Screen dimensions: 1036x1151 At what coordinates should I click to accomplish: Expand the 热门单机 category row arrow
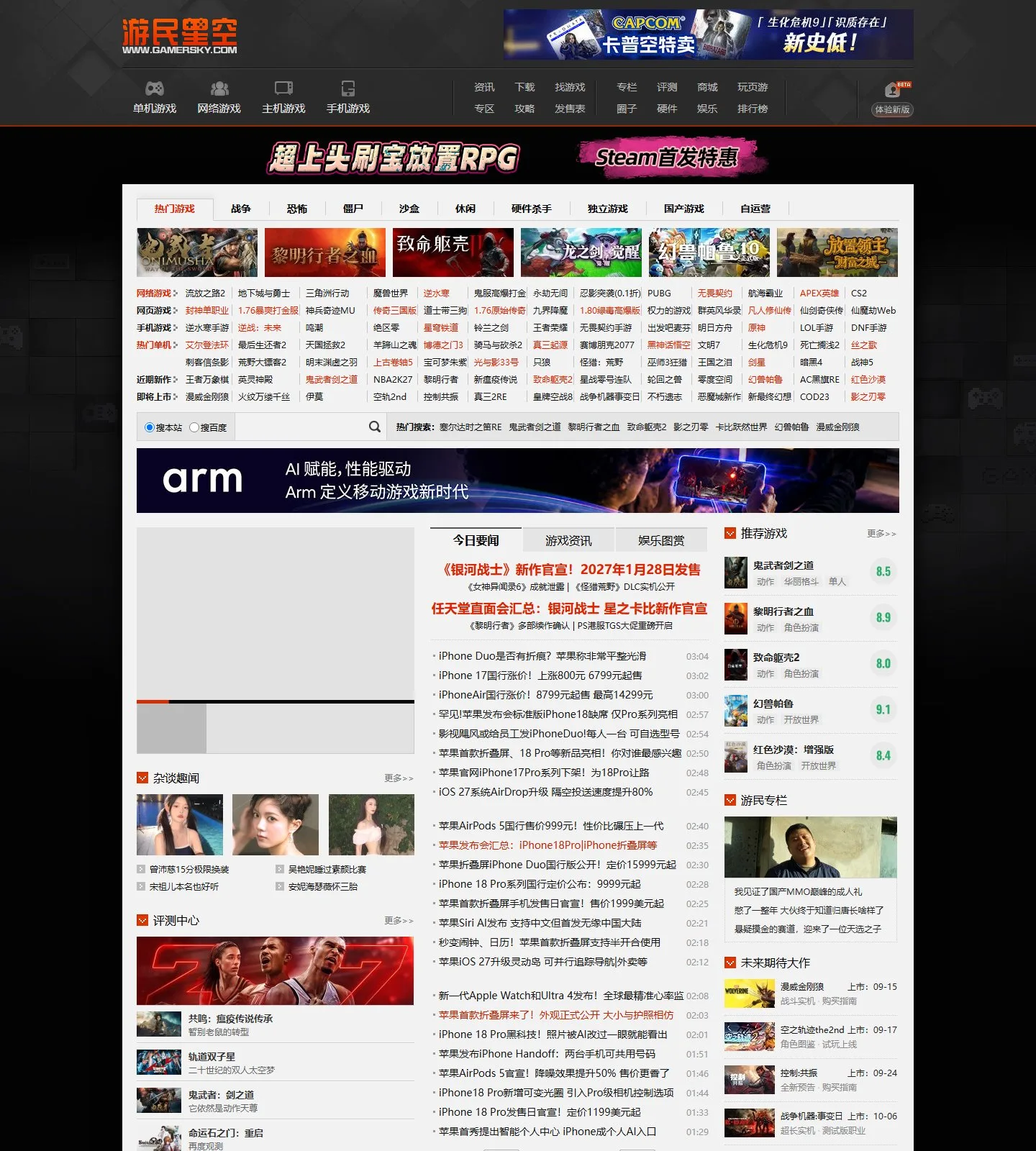point(175,345)
